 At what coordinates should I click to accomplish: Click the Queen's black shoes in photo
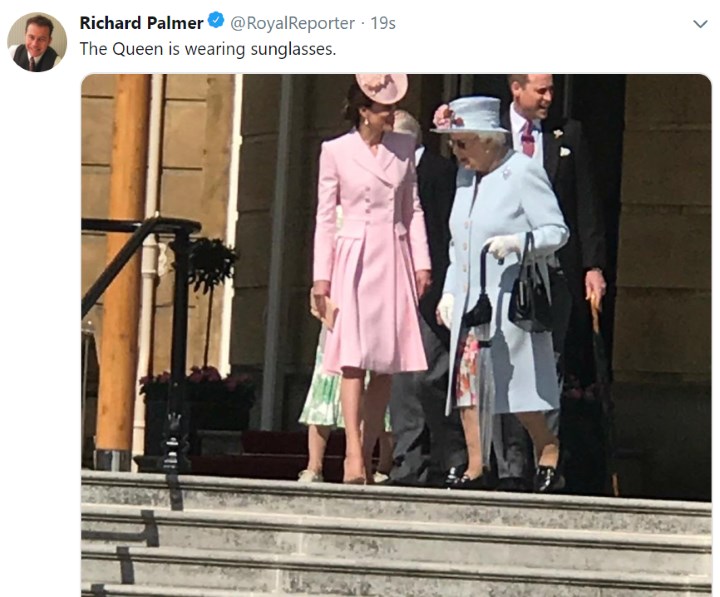click(505, 478)
